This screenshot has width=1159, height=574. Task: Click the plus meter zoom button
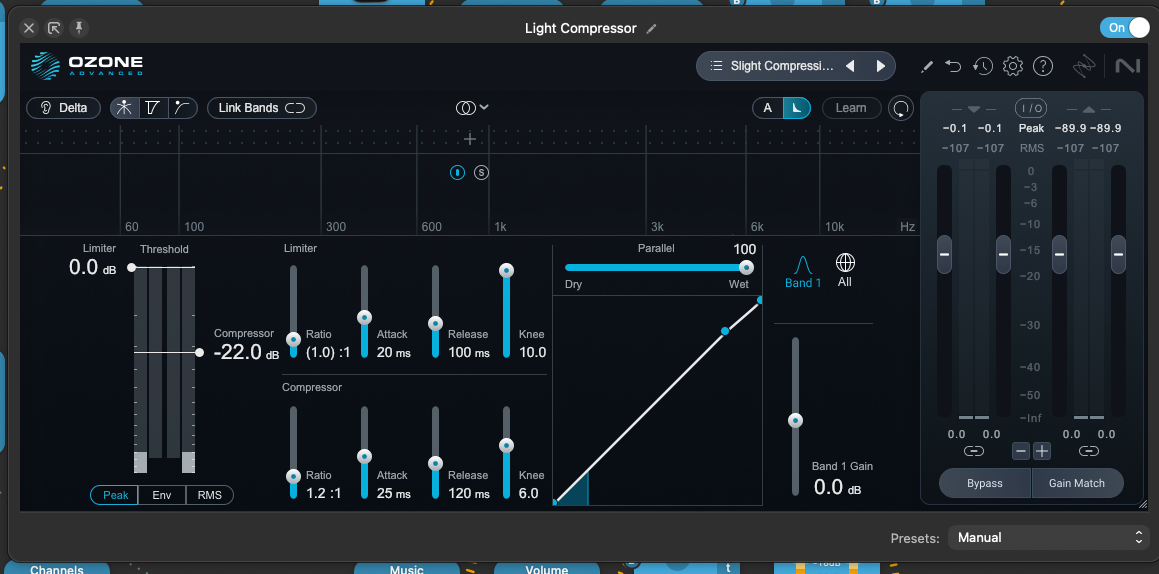click(x=1041, y=451)
